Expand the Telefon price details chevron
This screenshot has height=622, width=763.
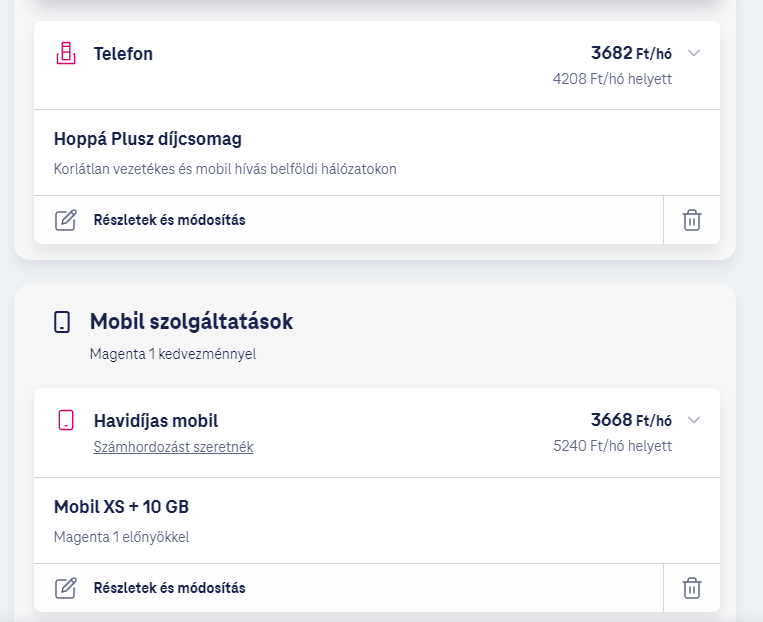(694, 53)
